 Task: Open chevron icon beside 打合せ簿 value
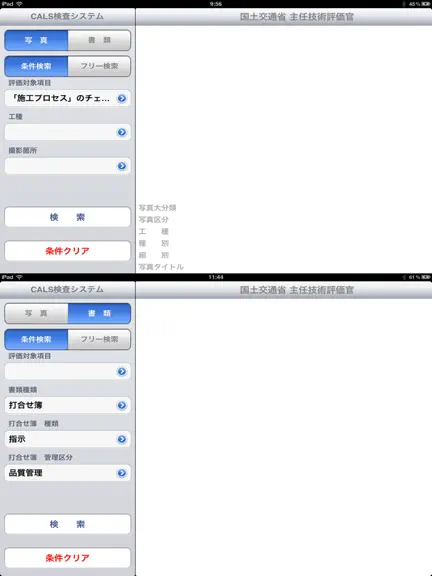pyautogui.click(x=122, y=405)
